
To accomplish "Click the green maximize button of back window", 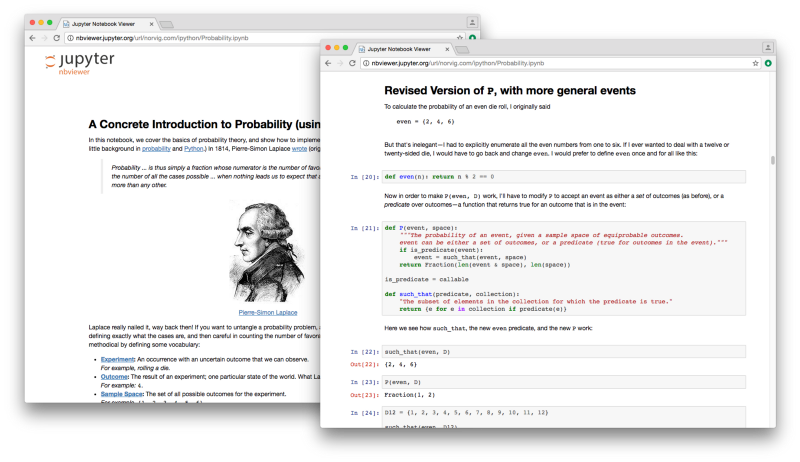I will (49, 22).
